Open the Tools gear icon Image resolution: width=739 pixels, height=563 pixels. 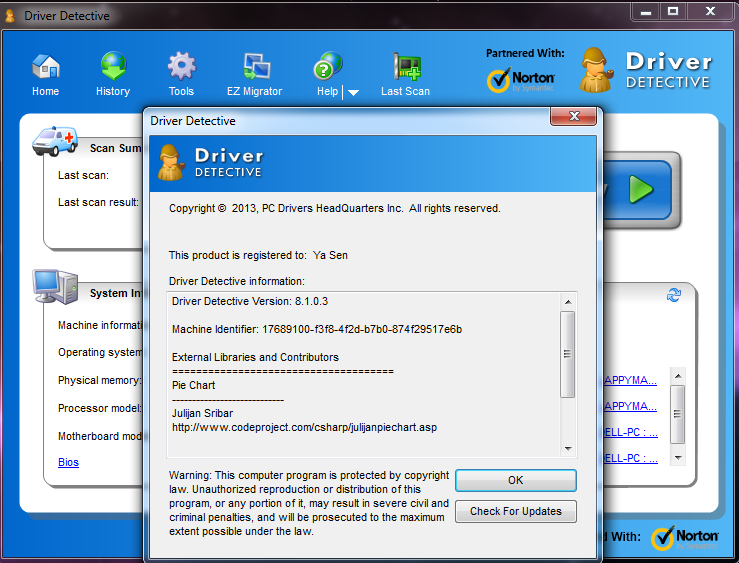[181, 66]
